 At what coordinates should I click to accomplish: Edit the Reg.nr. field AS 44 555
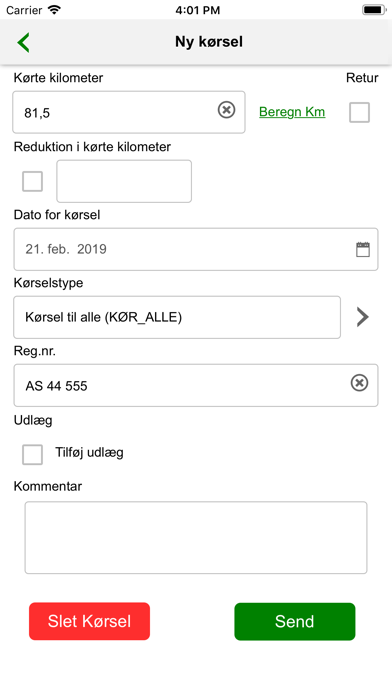click(x=196, y=385)
